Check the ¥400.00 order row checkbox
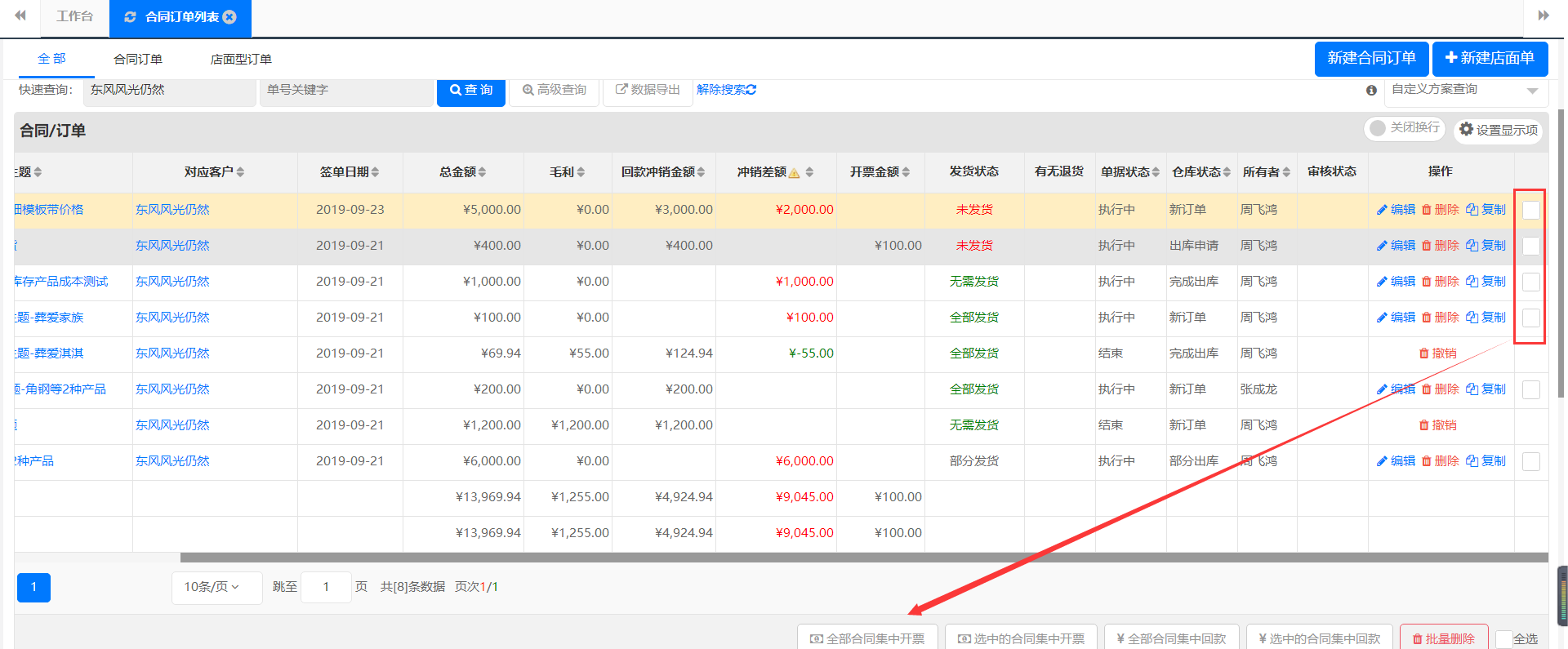The image size is (1568, 649). (1531, 246)
